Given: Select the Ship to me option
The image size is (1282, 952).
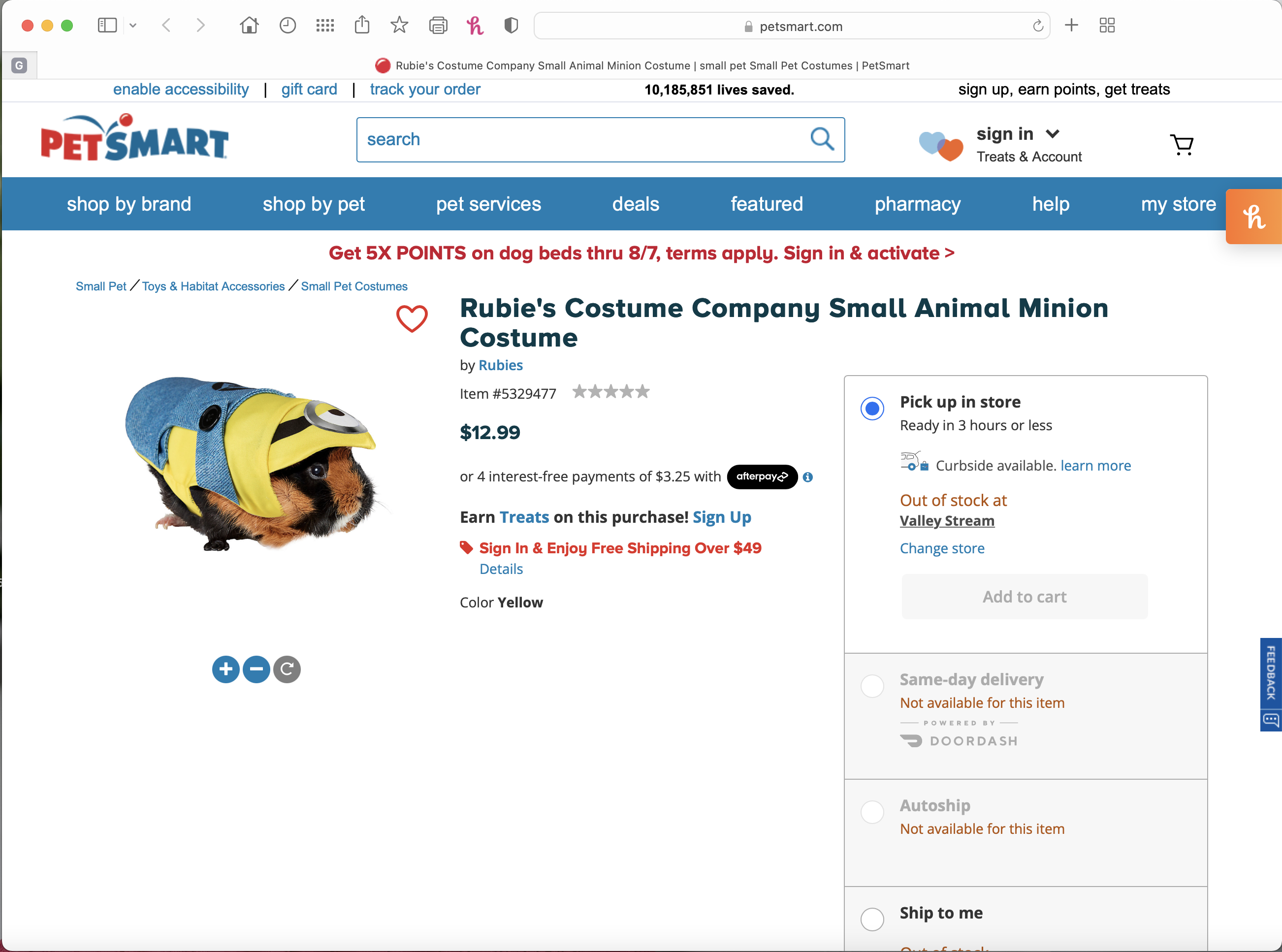Looking at the screenshot, I should (x=872, y=919).
